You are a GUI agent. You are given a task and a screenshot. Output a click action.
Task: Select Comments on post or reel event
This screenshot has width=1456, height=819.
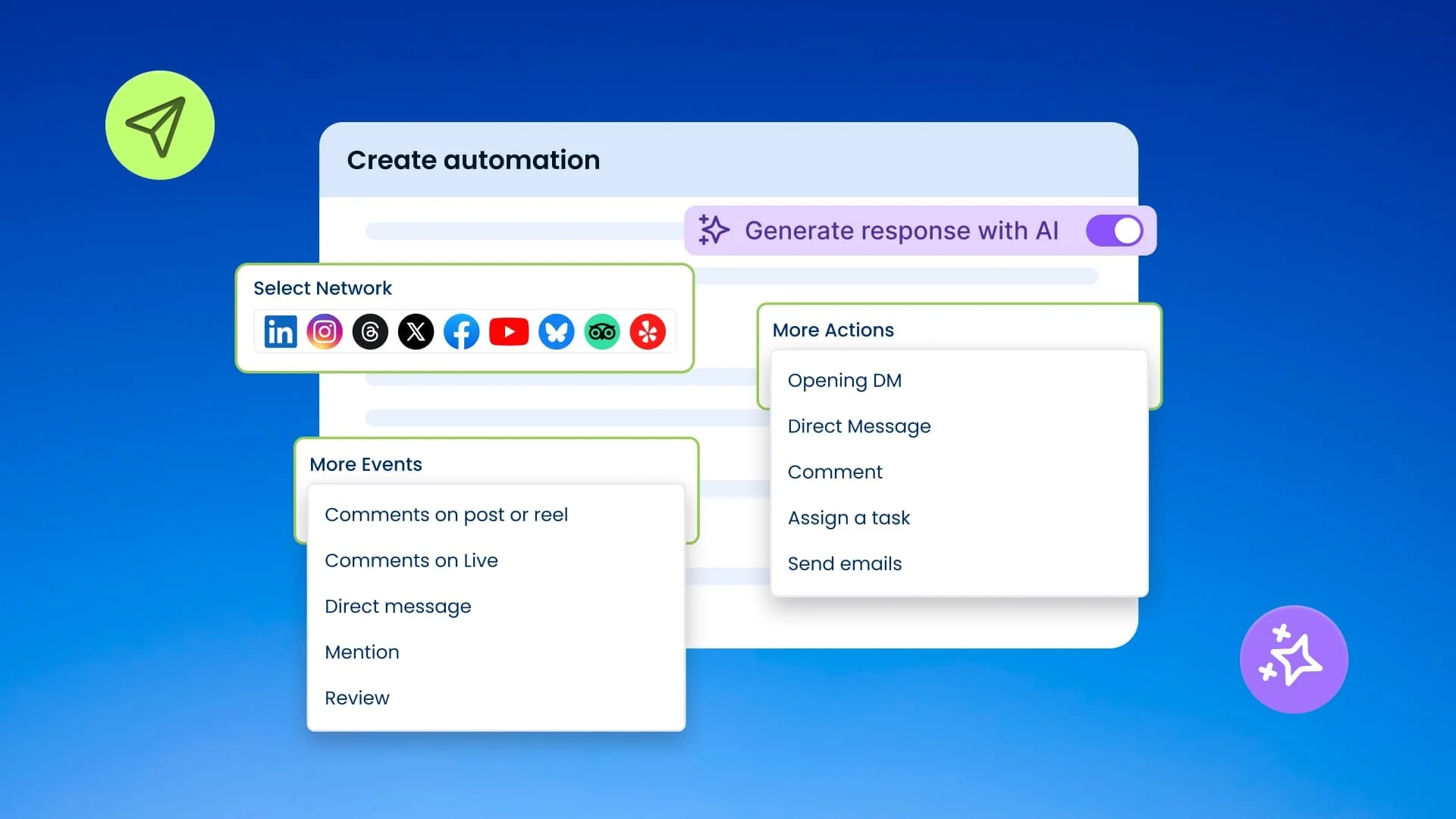tap(447, 514)
